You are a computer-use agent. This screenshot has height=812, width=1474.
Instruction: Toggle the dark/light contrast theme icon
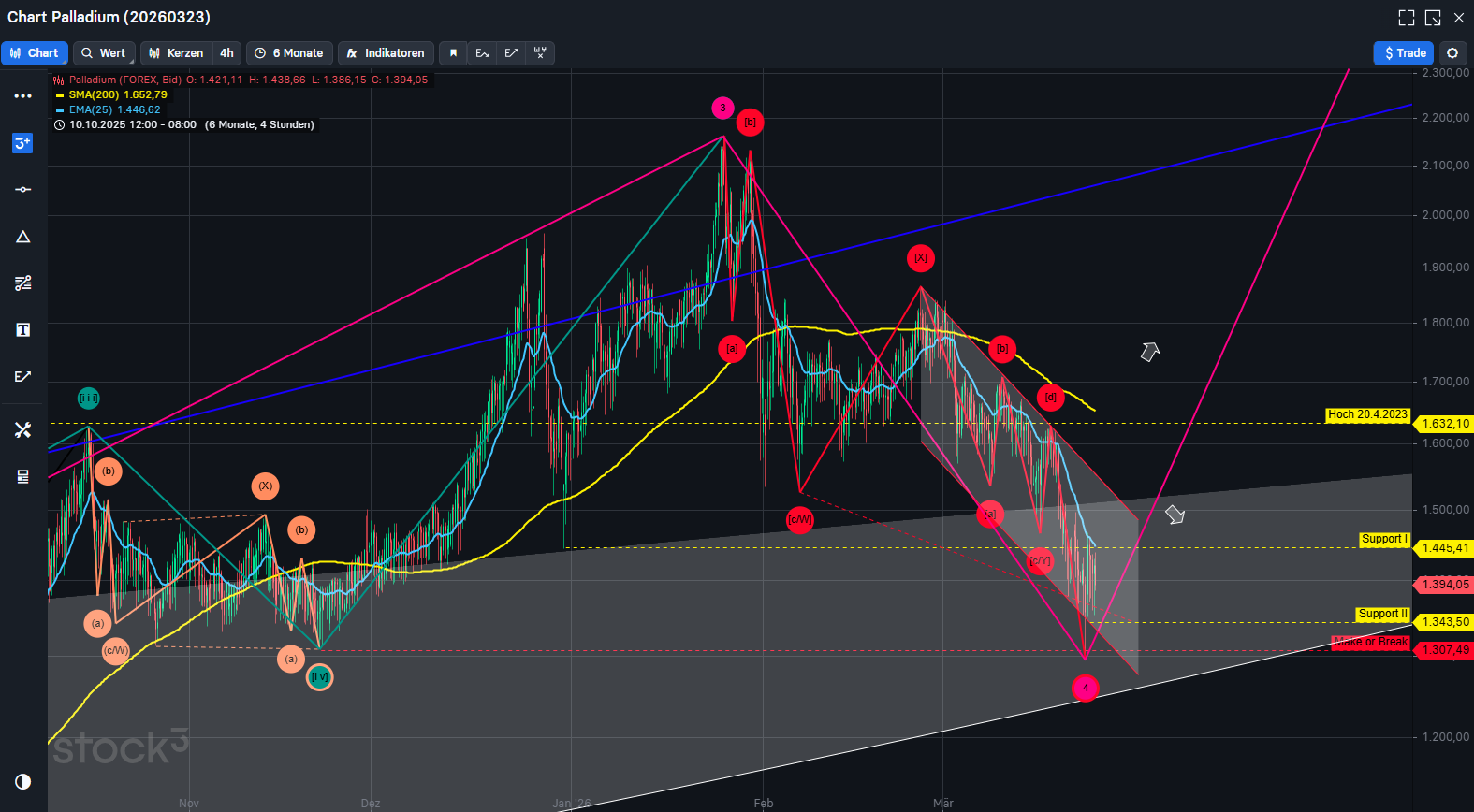[x=23, y=781]
